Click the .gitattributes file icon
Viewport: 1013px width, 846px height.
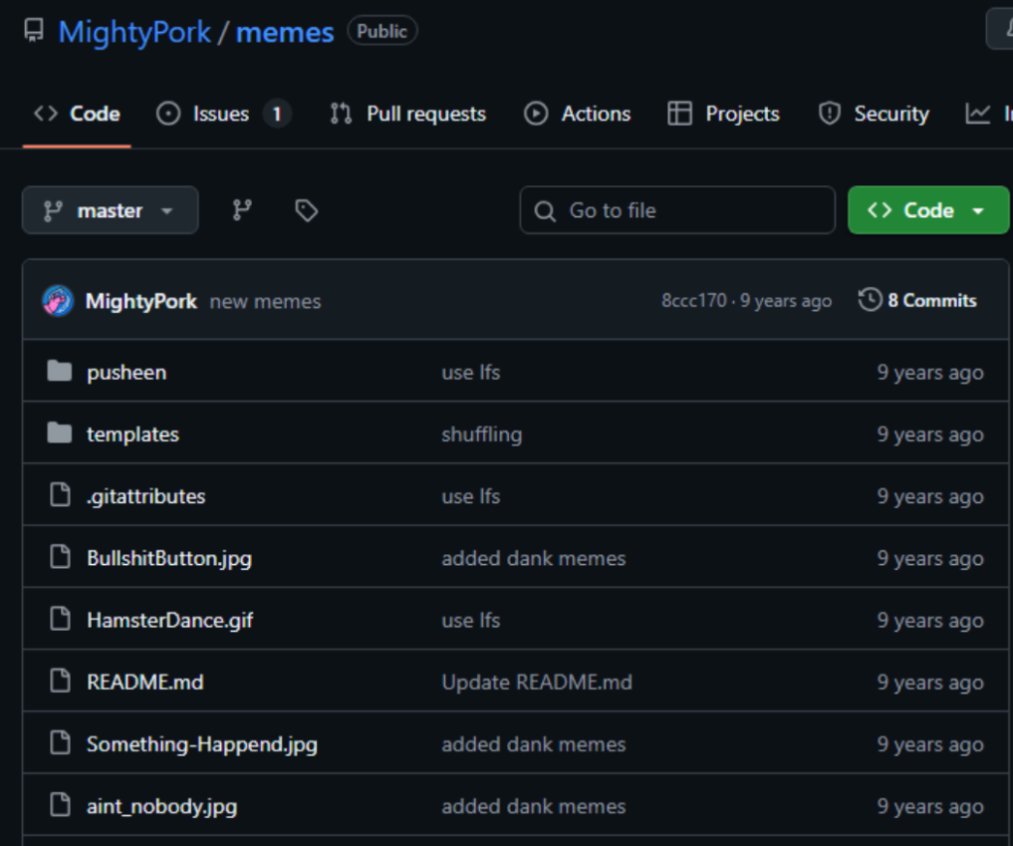click(60, 495)
